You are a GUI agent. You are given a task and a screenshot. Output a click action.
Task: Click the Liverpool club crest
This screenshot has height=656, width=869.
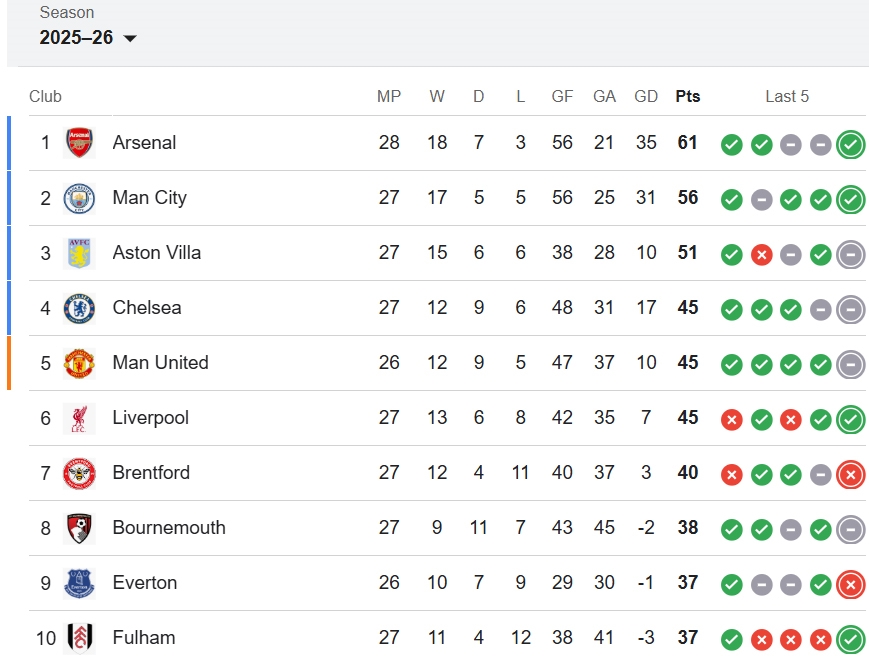(79, 418)
